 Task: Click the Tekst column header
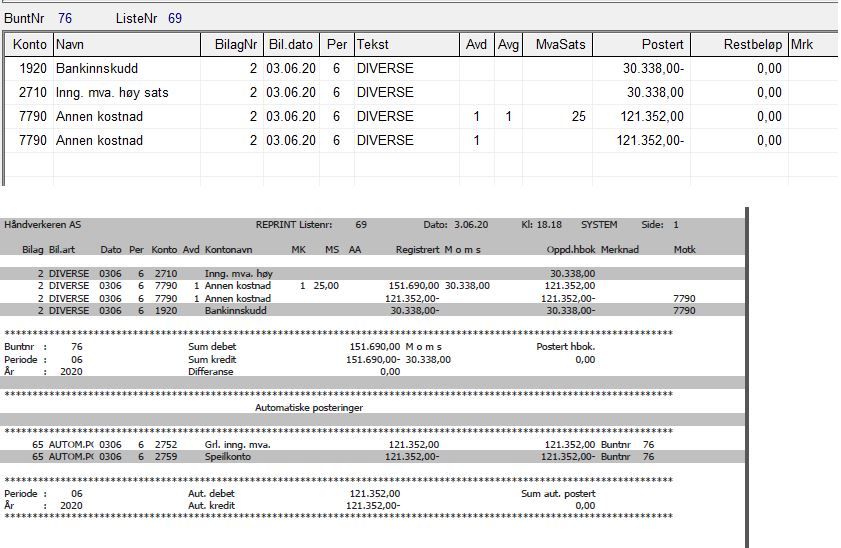pos(407,45)
